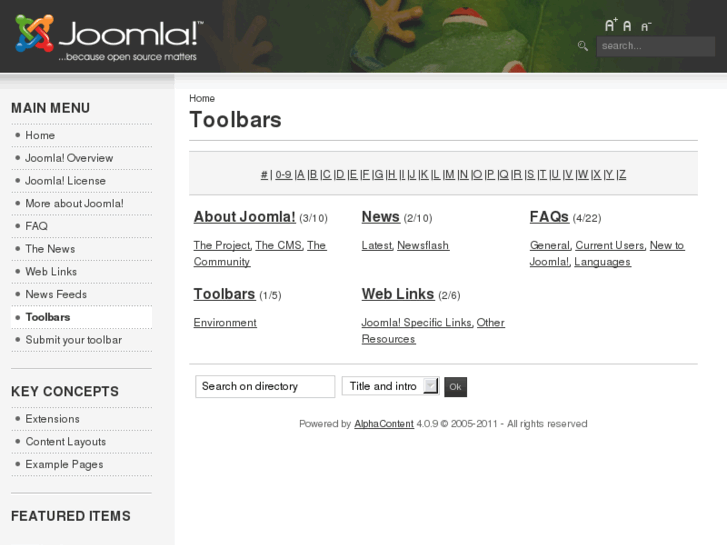
Task: Open The CMS category link
Action: click(x=278, y=245)
